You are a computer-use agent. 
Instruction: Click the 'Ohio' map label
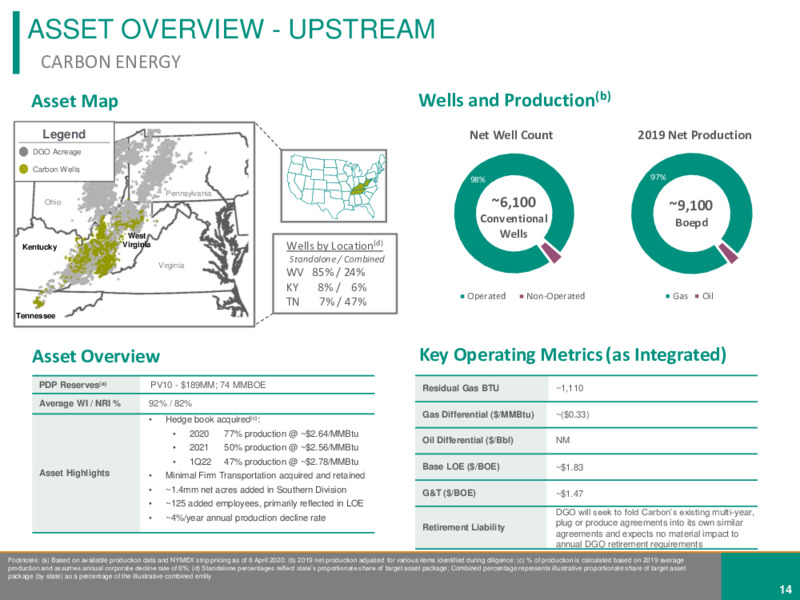53,202
